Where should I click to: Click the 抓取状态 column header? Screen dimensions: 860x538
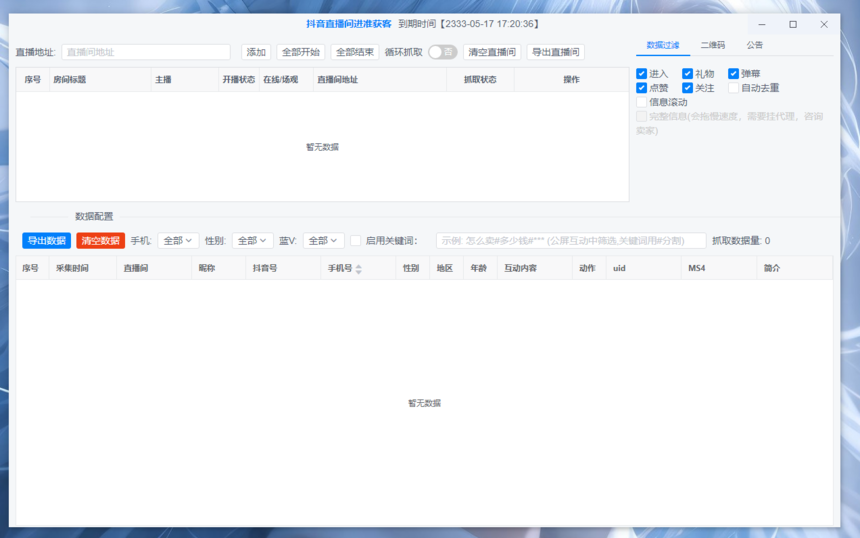point(480,80)
